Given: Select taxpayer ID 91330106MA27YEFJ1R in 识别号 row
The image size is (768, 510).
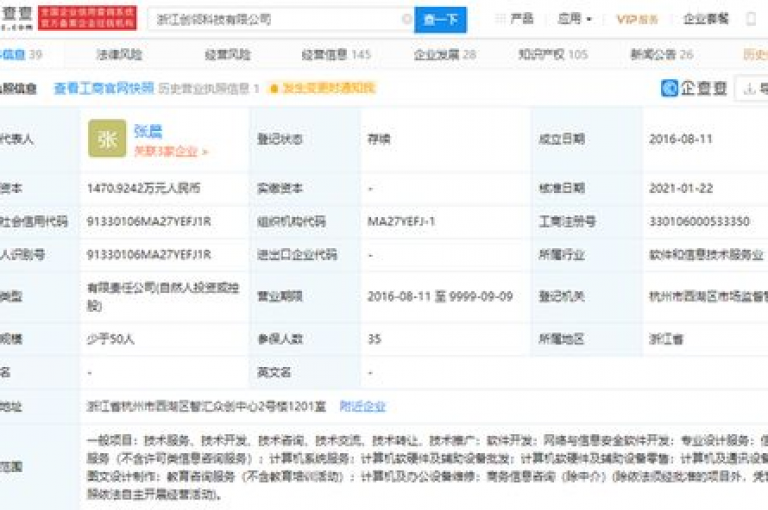Looking at the screenshot, I should tap(149, 255).
